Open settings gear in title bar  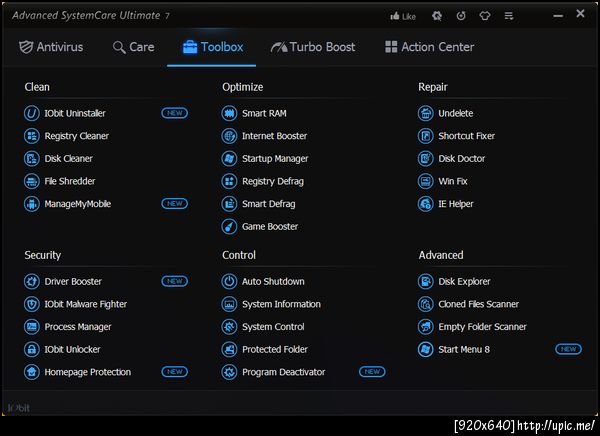point(437,16)
